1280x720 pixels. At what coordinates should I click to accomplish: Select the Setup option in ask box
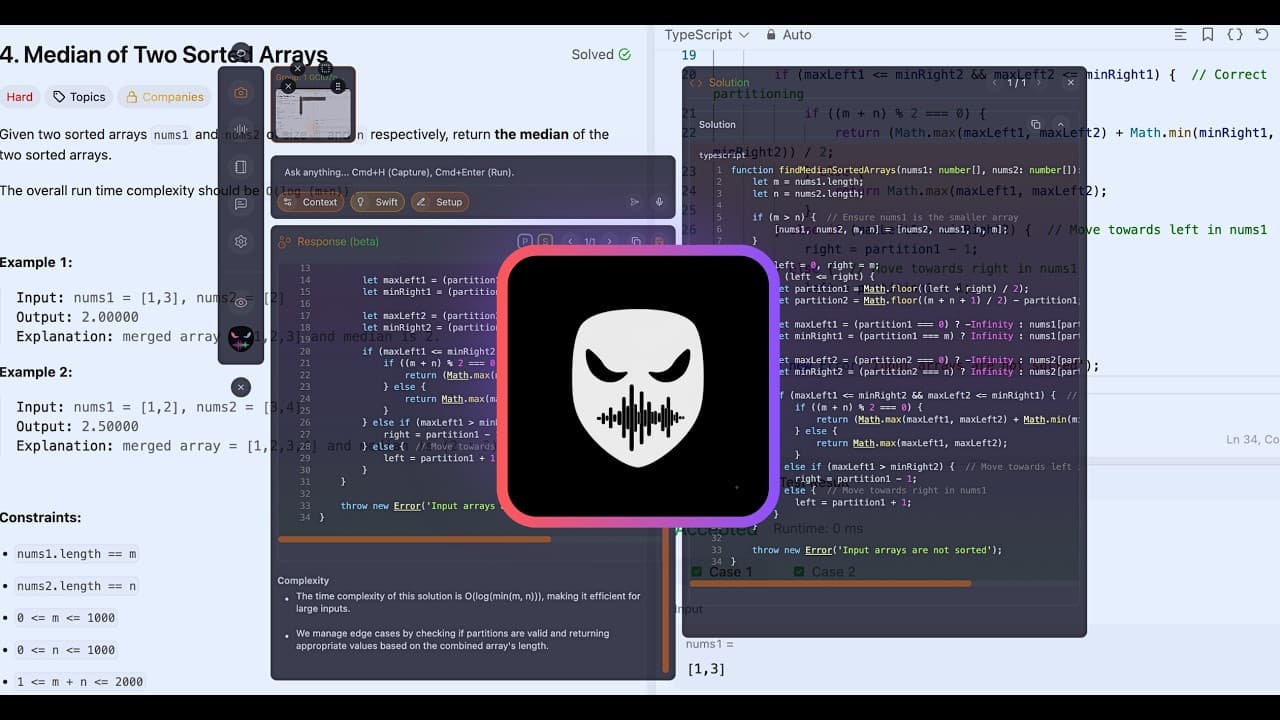440,202
